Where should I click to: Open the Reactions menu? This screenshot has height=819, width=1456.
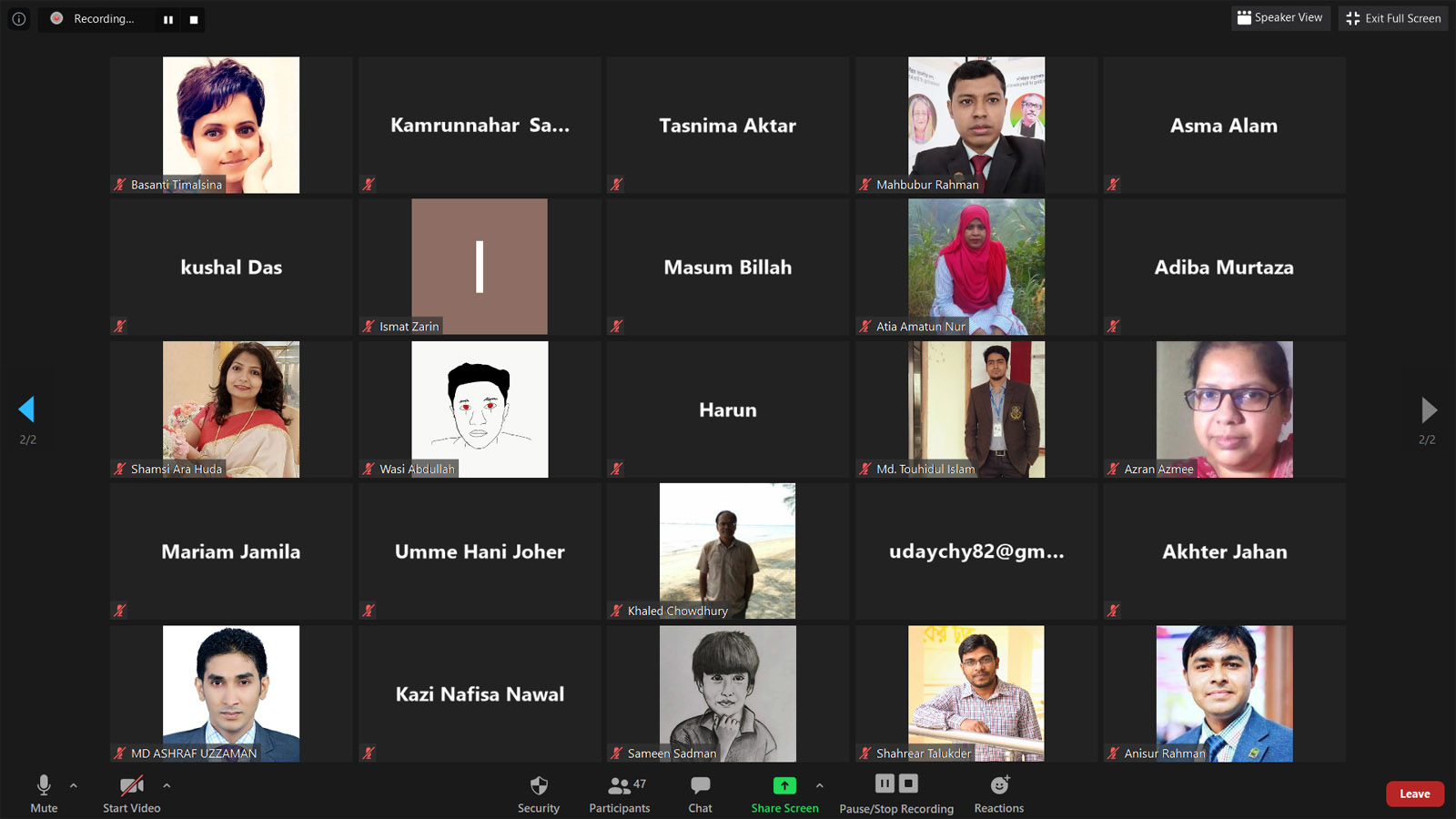pos(999,794)
